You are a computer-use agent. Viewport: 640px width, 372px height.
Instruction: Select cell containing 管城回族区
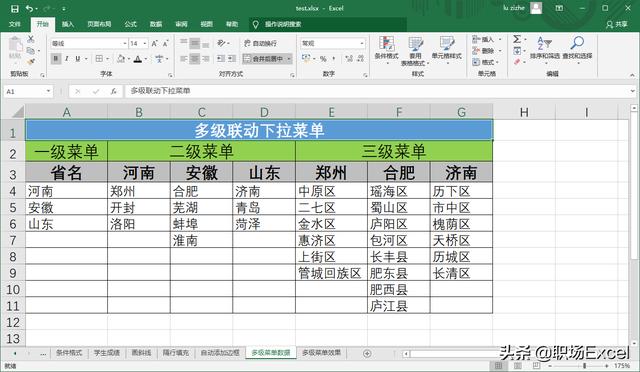pos(331,273)
